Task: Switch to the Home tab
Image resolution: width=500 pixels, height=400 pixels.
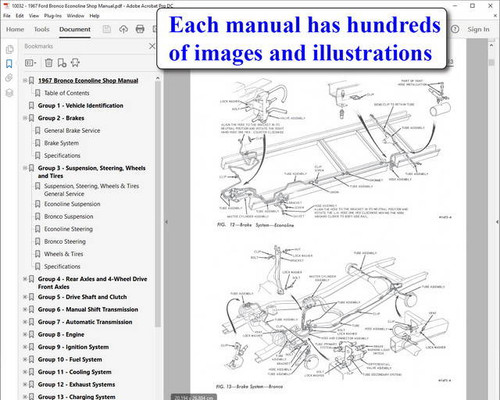Action: click(15, 29)
